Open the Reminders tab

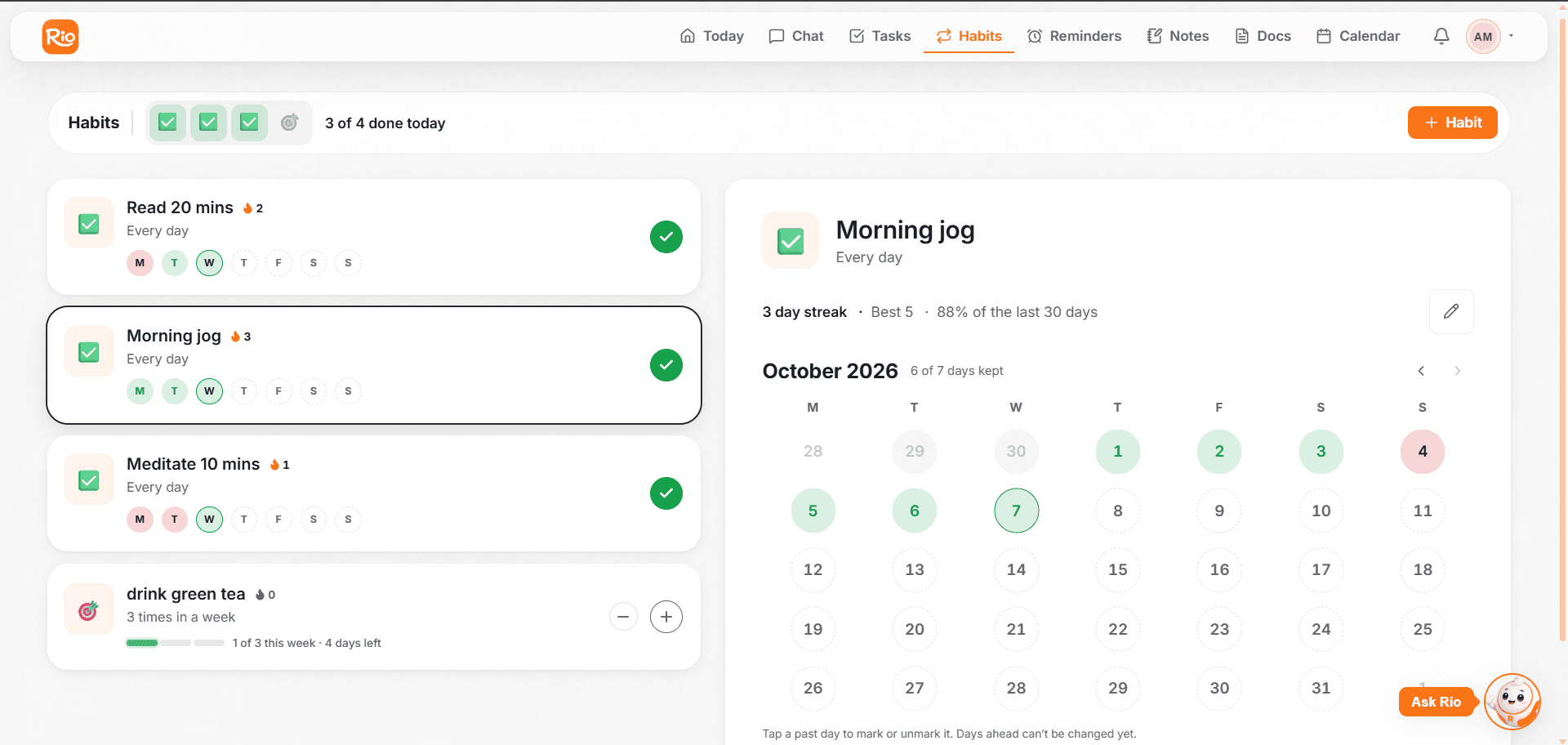point(1075,36)
